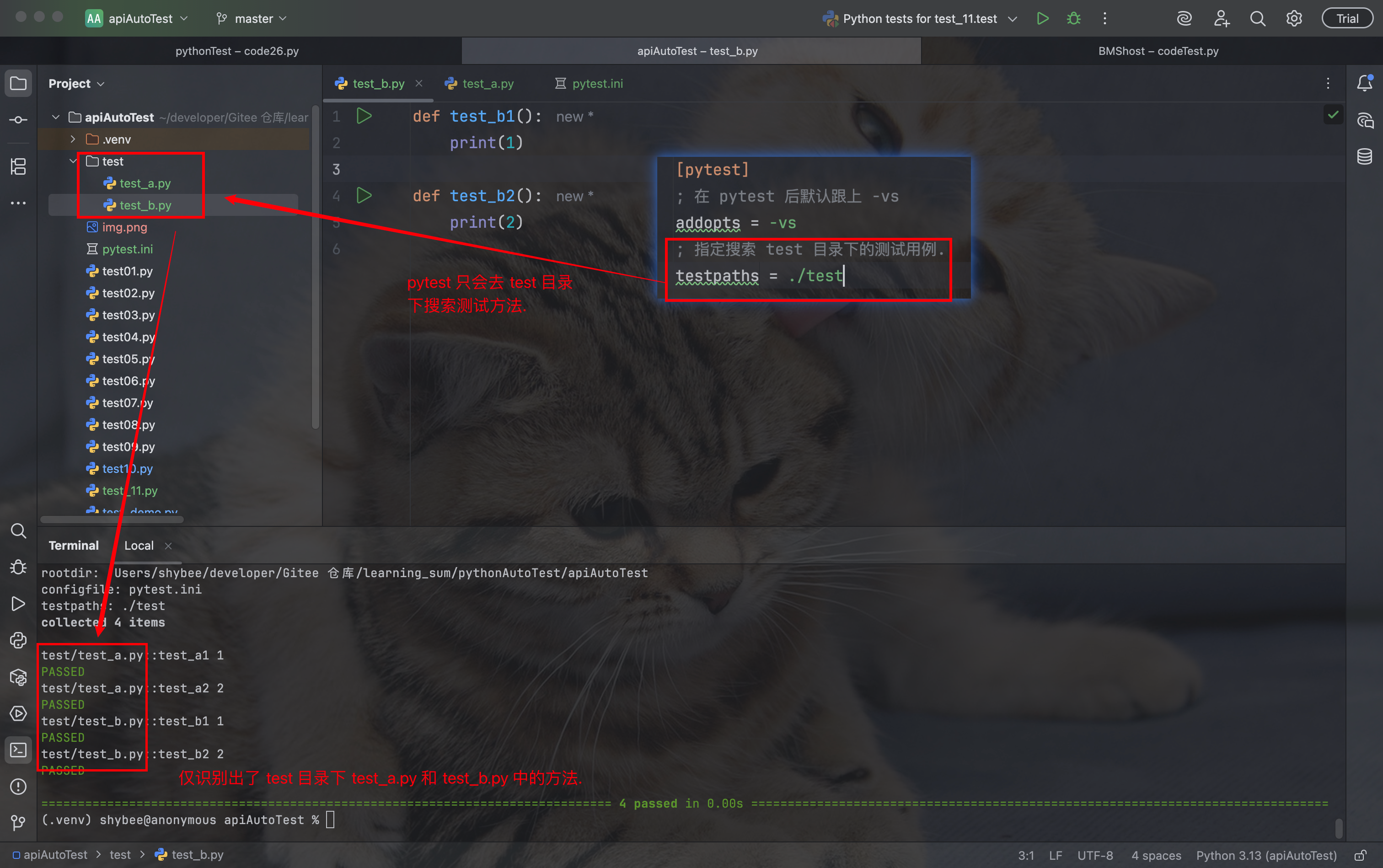1383x868 pixels.
Task: Open the Python Packages tool window
Action: (18, 677)
